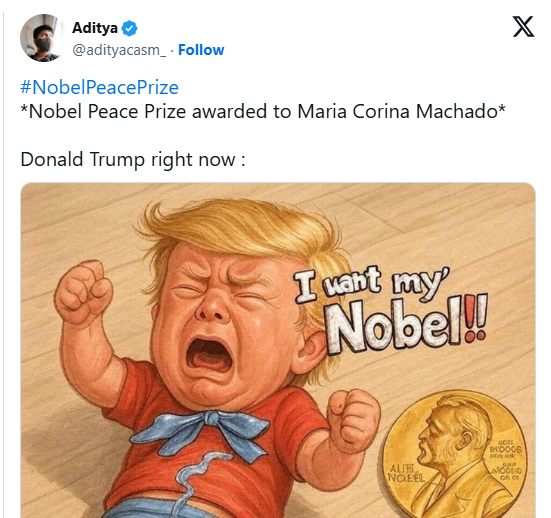Click the @adityacasm_ handle
The width and height of the screenshot is (551, 518).
point(119,50)
